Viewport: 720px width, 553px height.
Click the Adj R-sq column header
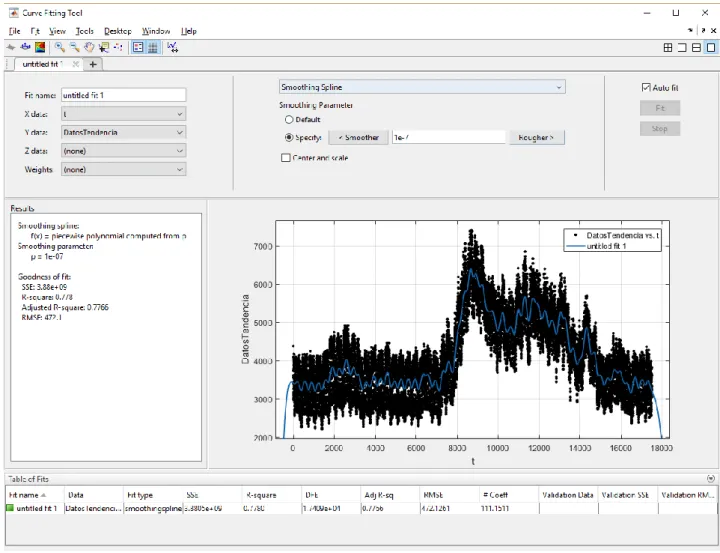(x=390, y=495)
